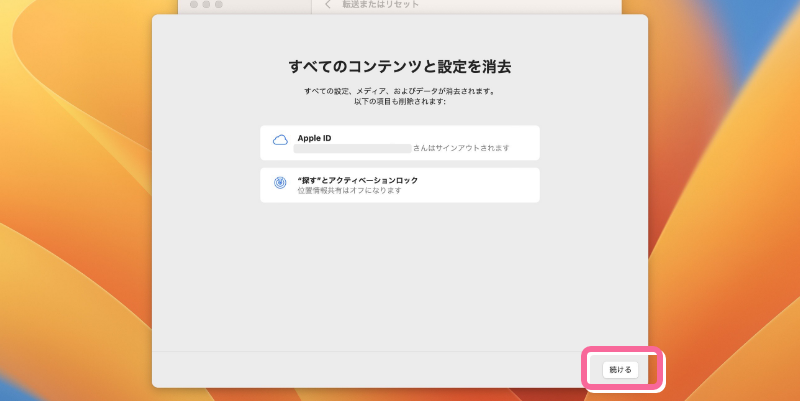Click the redacted Apple ID account name field
Image resolution: width=800 pixels, height=401 pixels.
click(353, 148)
